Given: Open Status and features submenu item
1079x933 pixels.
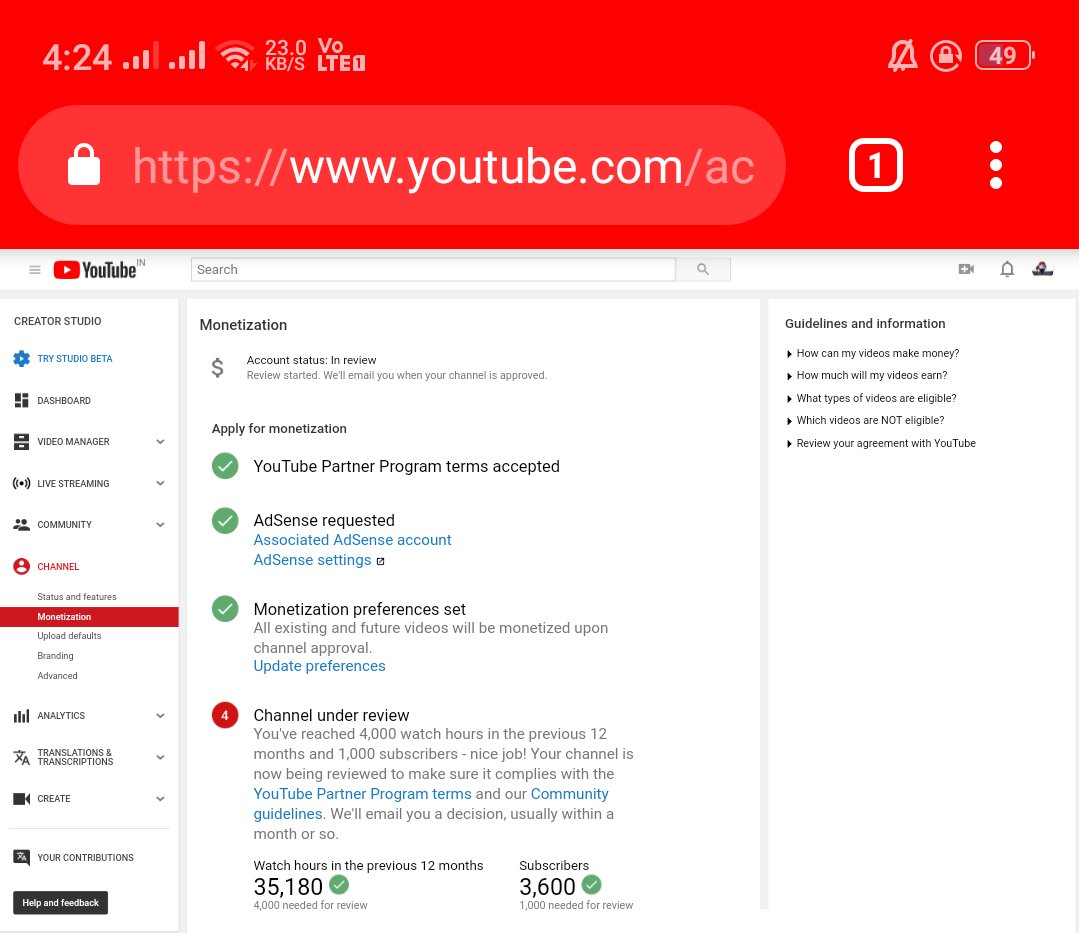Looking at the screenshot, I should (x=76, y=597).
